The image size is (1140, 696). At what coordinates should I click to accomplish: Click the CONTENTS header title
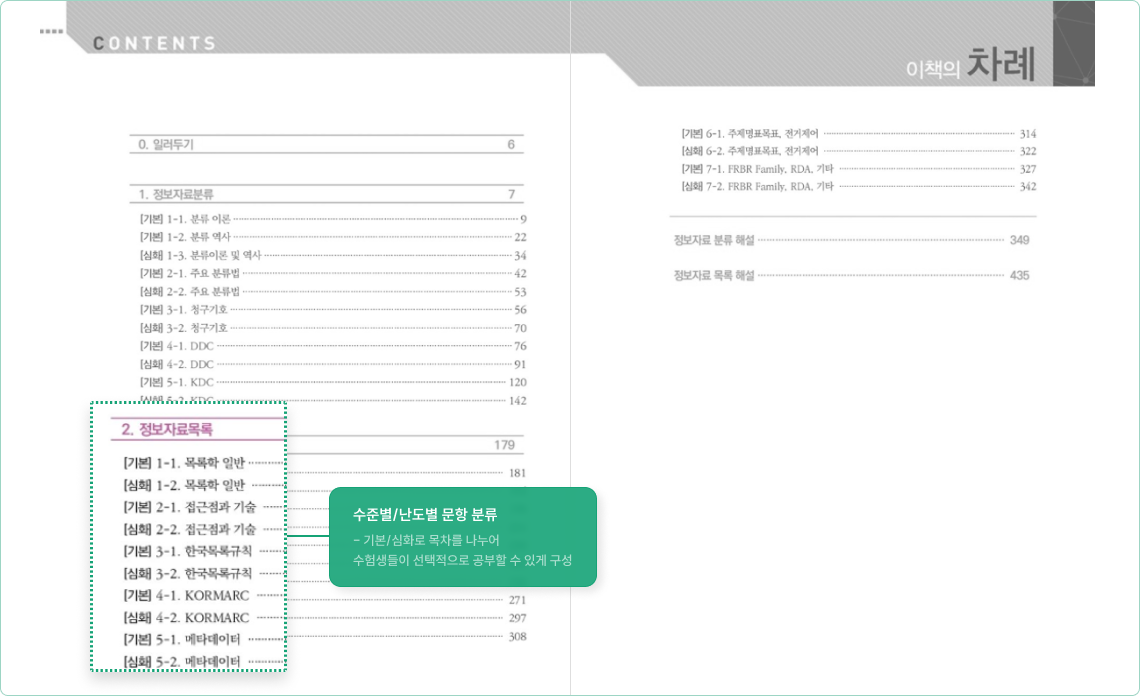[x=154, y=43]
